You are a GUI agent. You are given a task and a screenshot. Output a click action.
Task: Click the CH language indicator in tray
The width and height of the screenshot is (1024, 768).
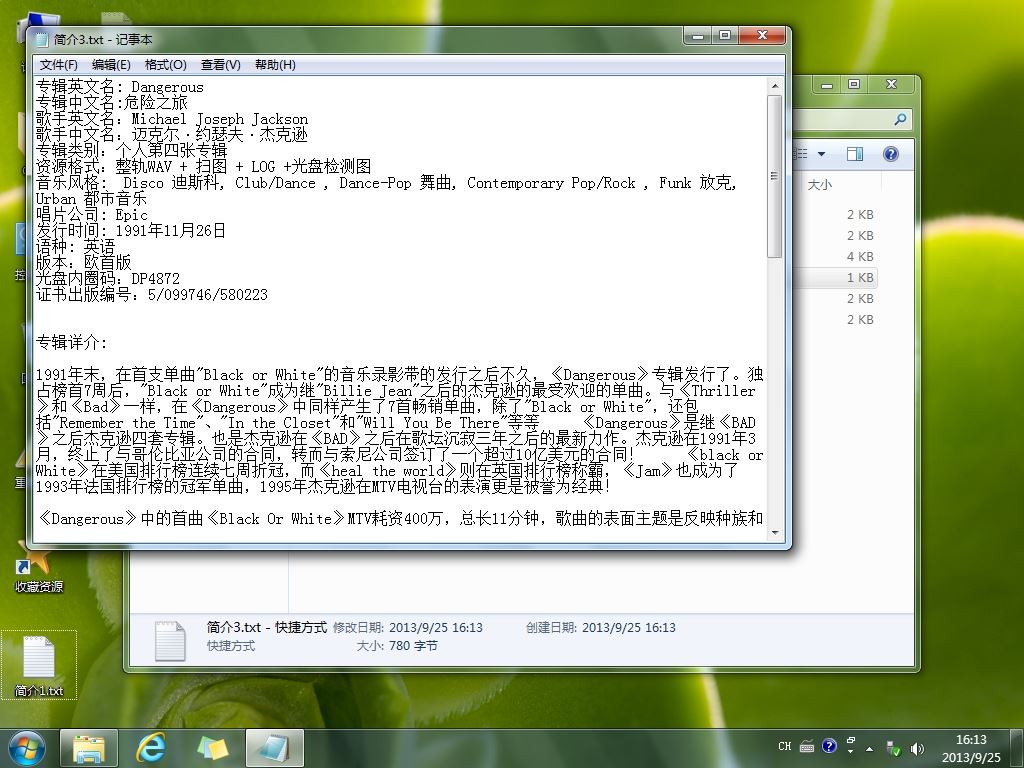[x=785, y=746]
